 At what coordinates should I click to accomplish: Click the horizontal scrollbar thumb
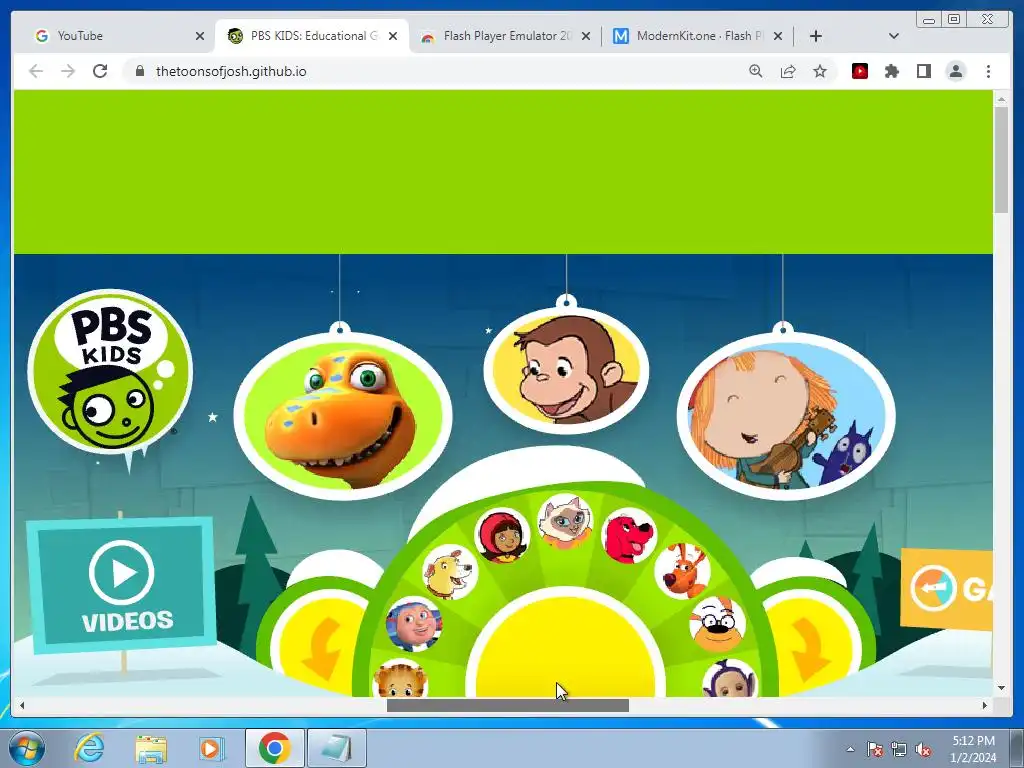(x=507, y=705)
